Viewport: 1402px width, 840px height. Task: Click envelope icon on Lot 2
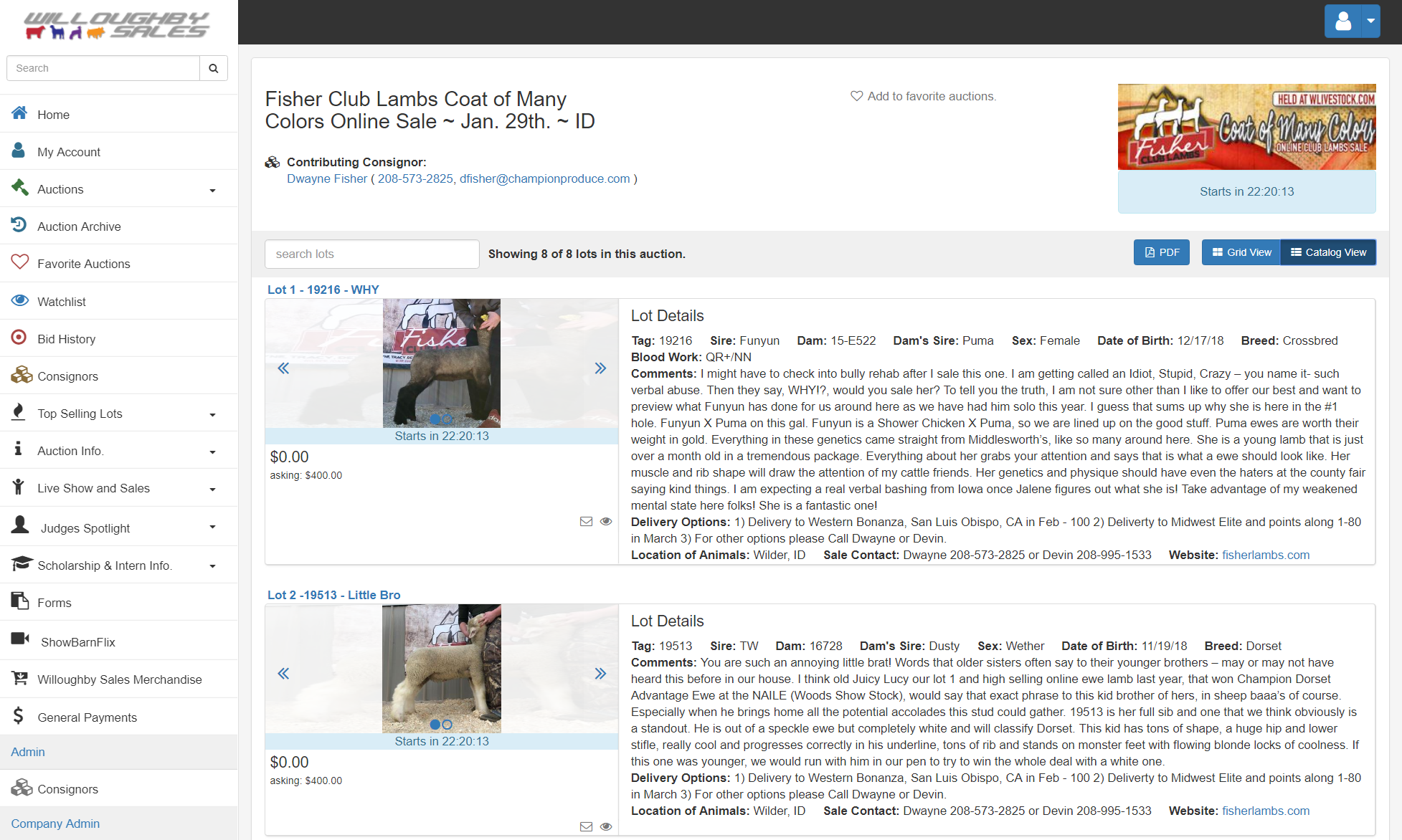pos(586,827)
